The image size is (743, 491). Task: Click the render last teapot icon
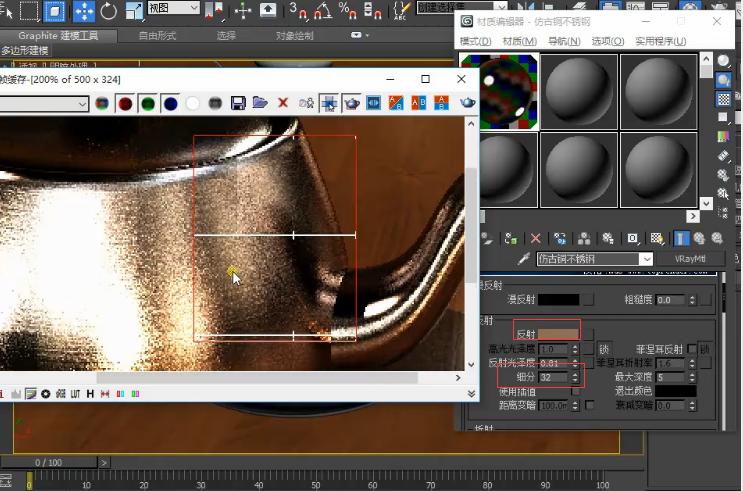point(467,102)
